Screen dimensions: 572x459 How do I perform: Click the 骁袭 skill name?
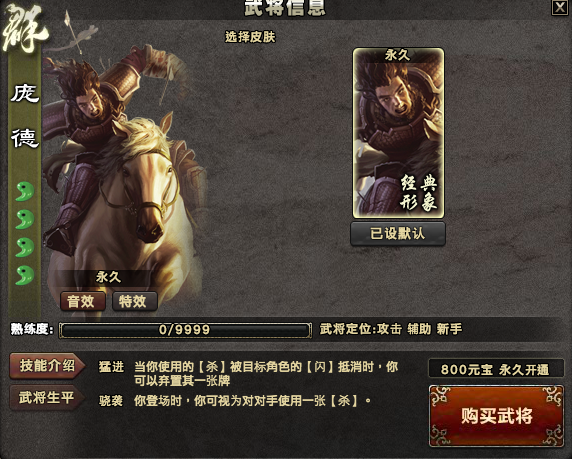click(111, 401)
